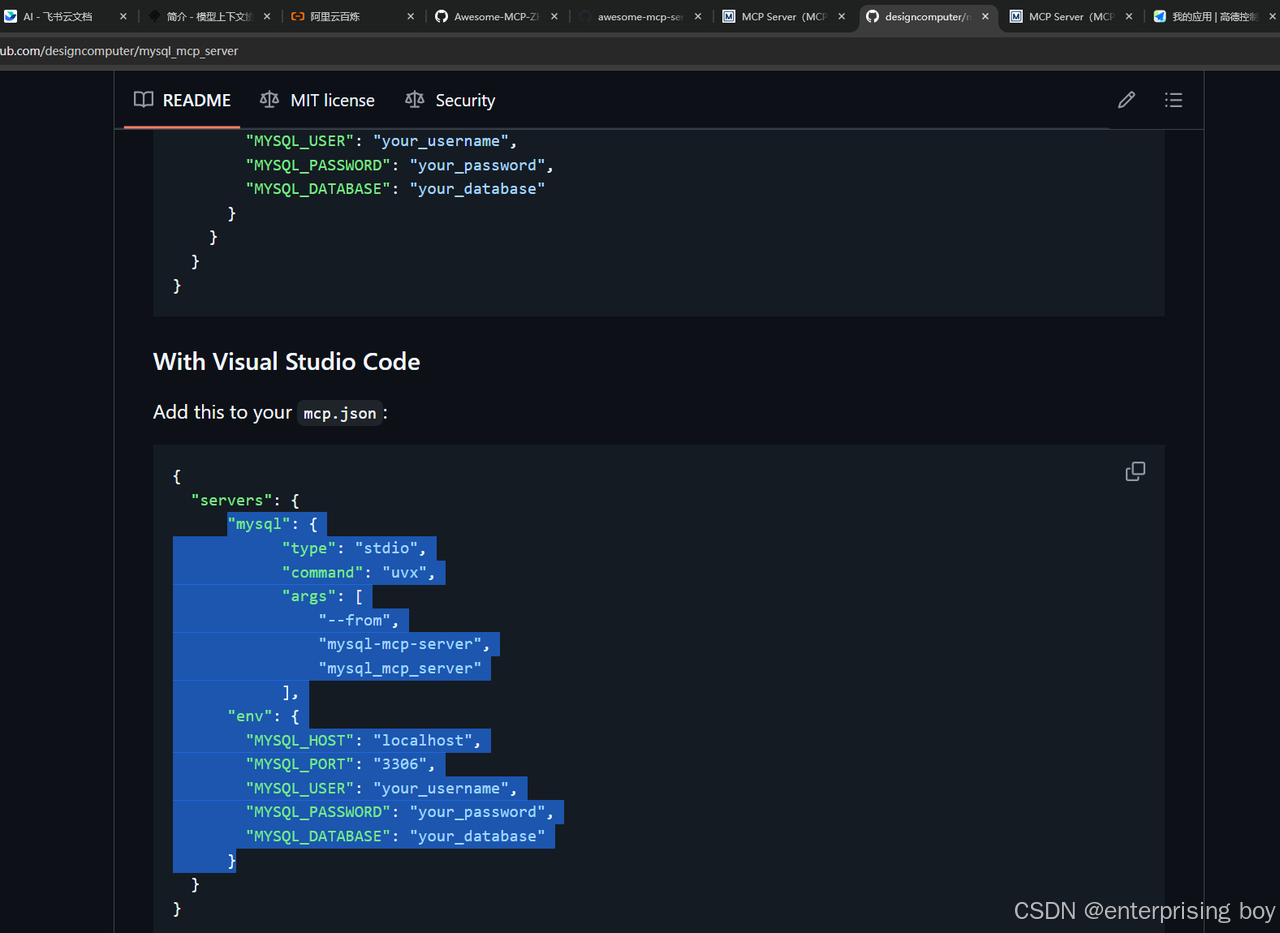Close the Awesome-MCP-ZH tab
Image resolution: width=1280 pixels, height=933 pixels.
[555, 17]
